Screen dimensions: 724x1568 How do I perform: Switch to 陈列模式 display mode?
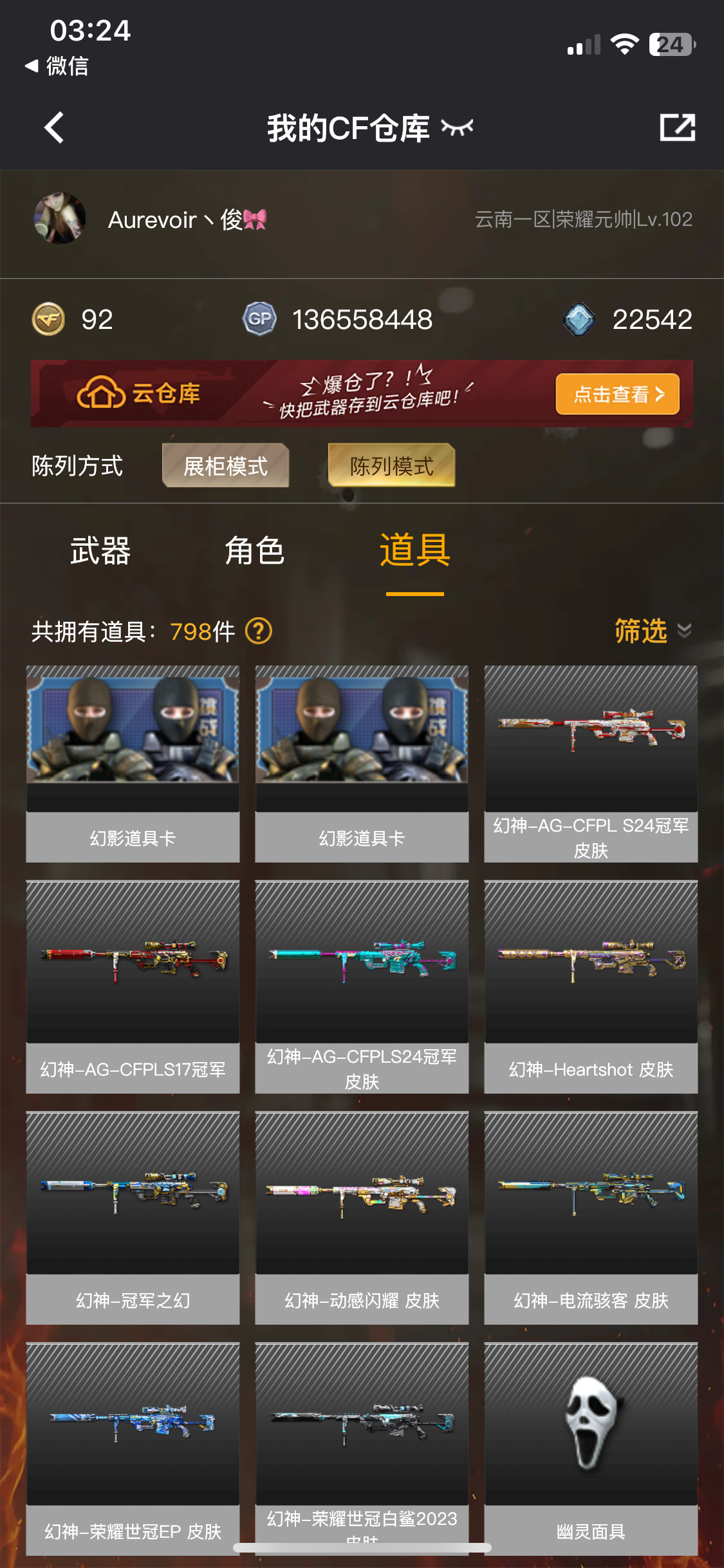point(391,465)
